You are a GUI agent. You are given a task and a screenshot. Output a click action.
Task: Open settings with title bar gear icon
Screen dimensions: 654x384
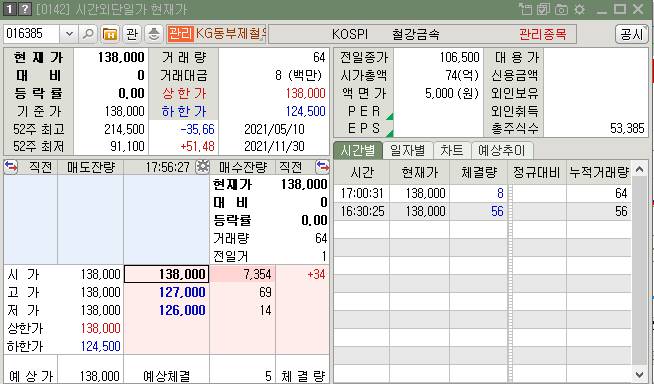pos(580,9)
